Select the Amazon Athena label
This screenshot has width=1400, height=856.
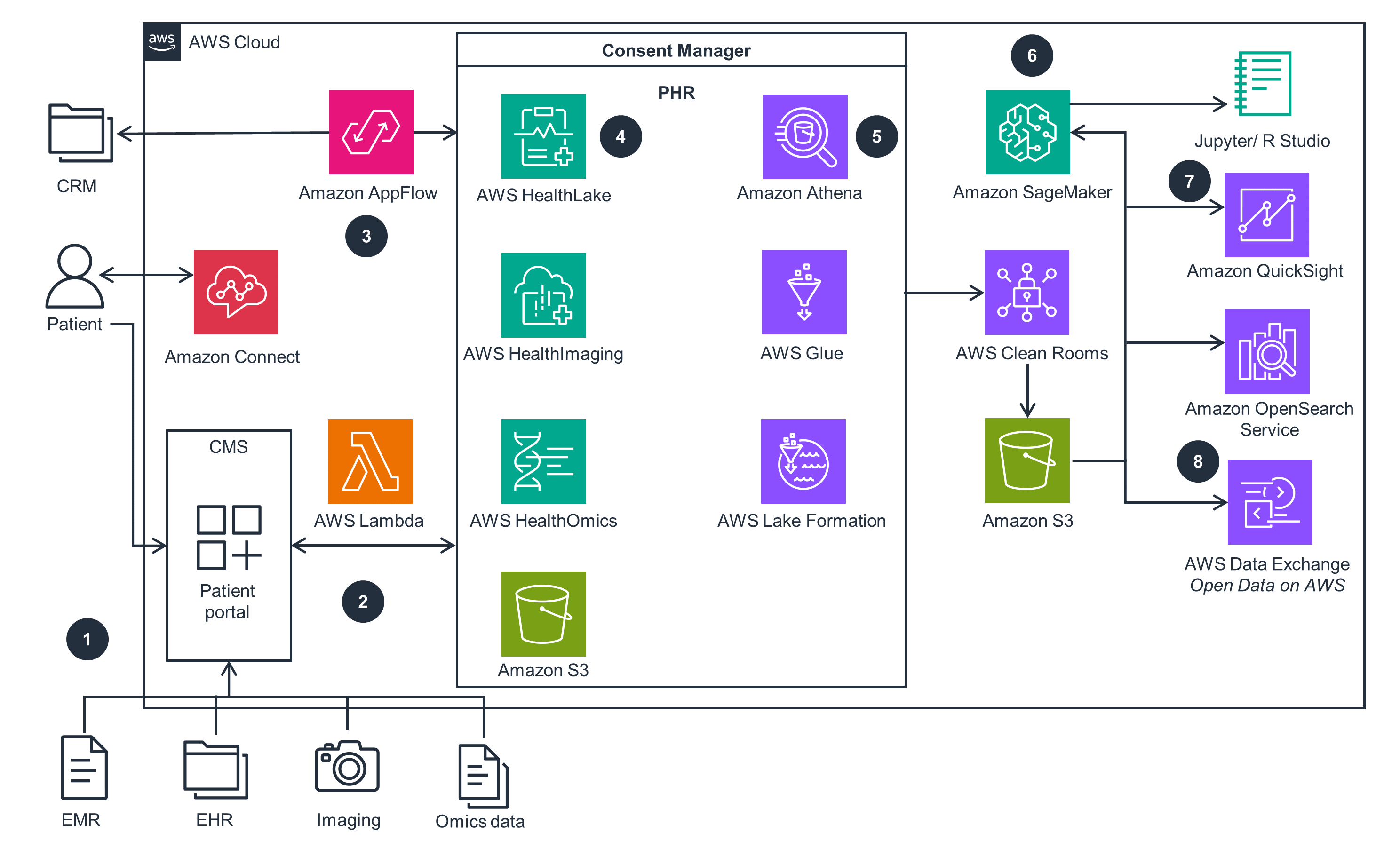[799, 193]
